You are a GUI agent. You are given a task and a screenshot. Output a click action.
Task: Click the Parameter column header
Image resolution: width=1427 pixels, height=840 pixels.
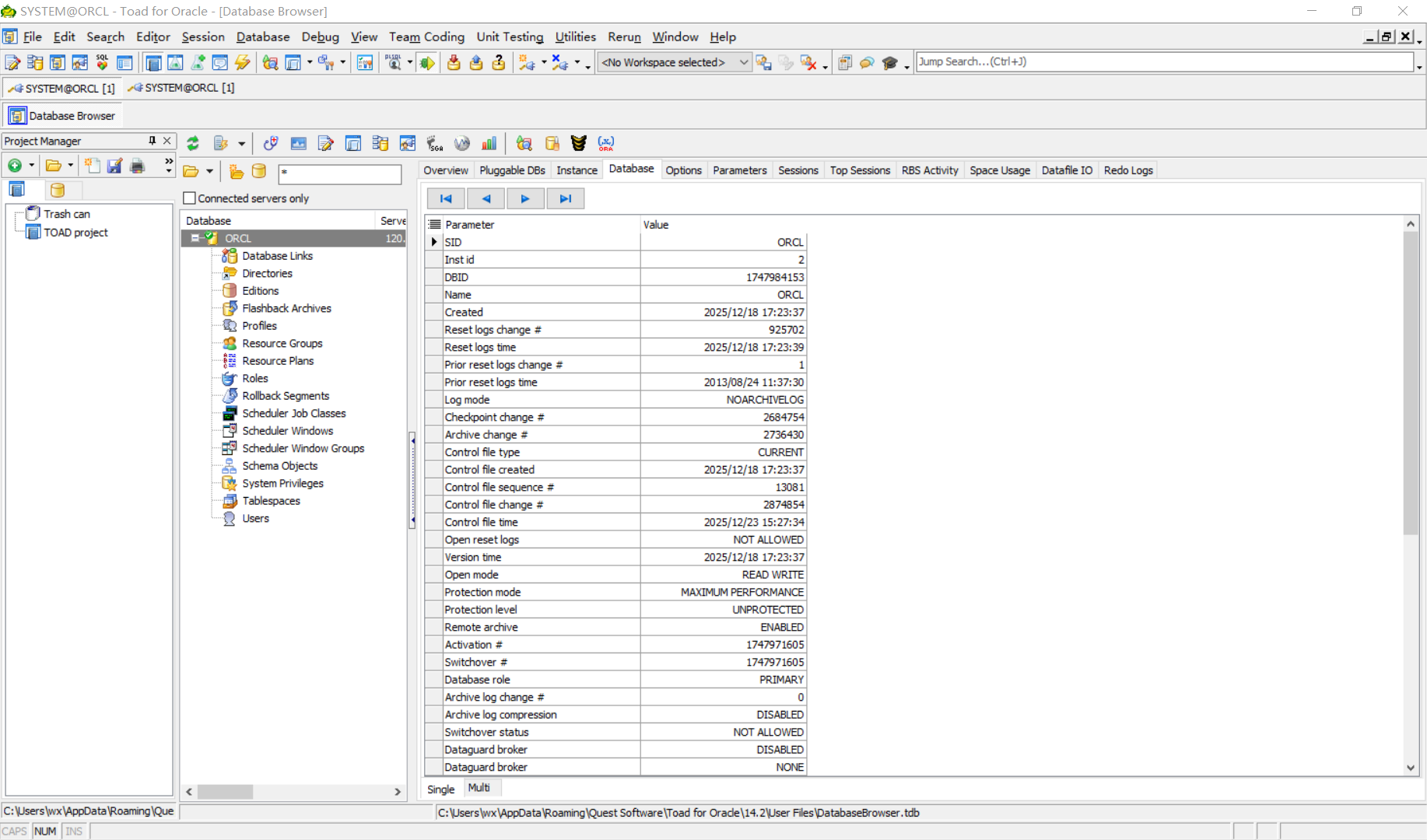[x=541, y=225]
